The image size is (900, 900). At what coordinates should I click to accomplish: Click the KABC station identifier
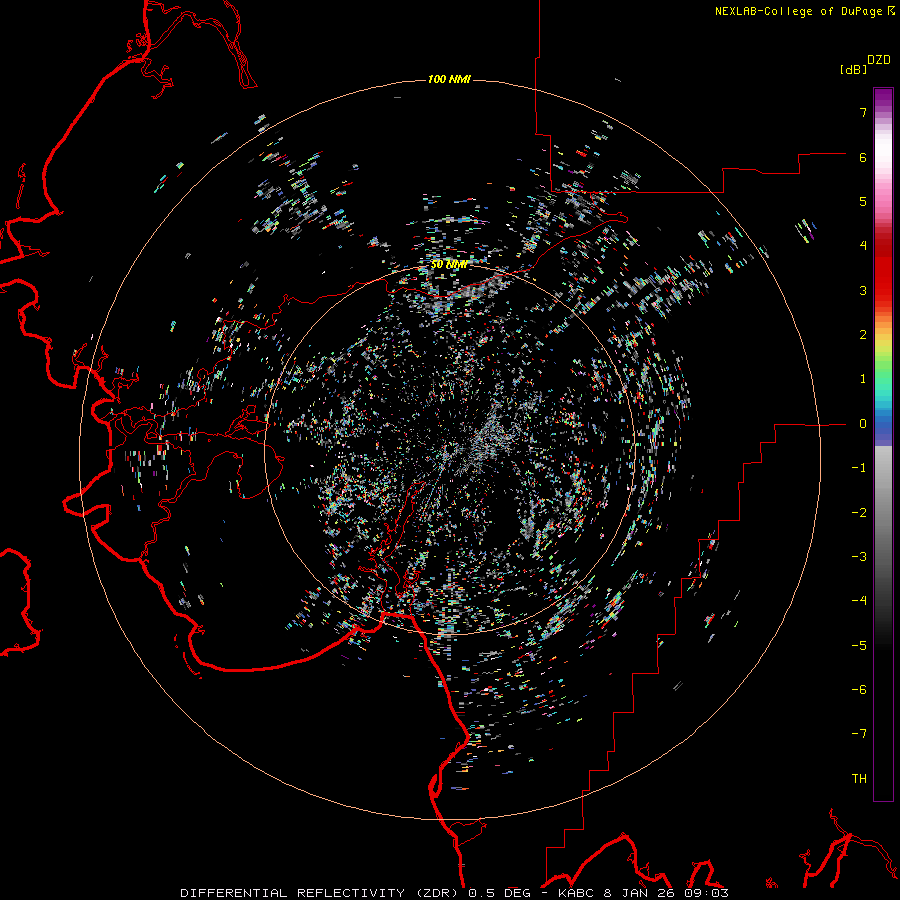click(577, 893)
